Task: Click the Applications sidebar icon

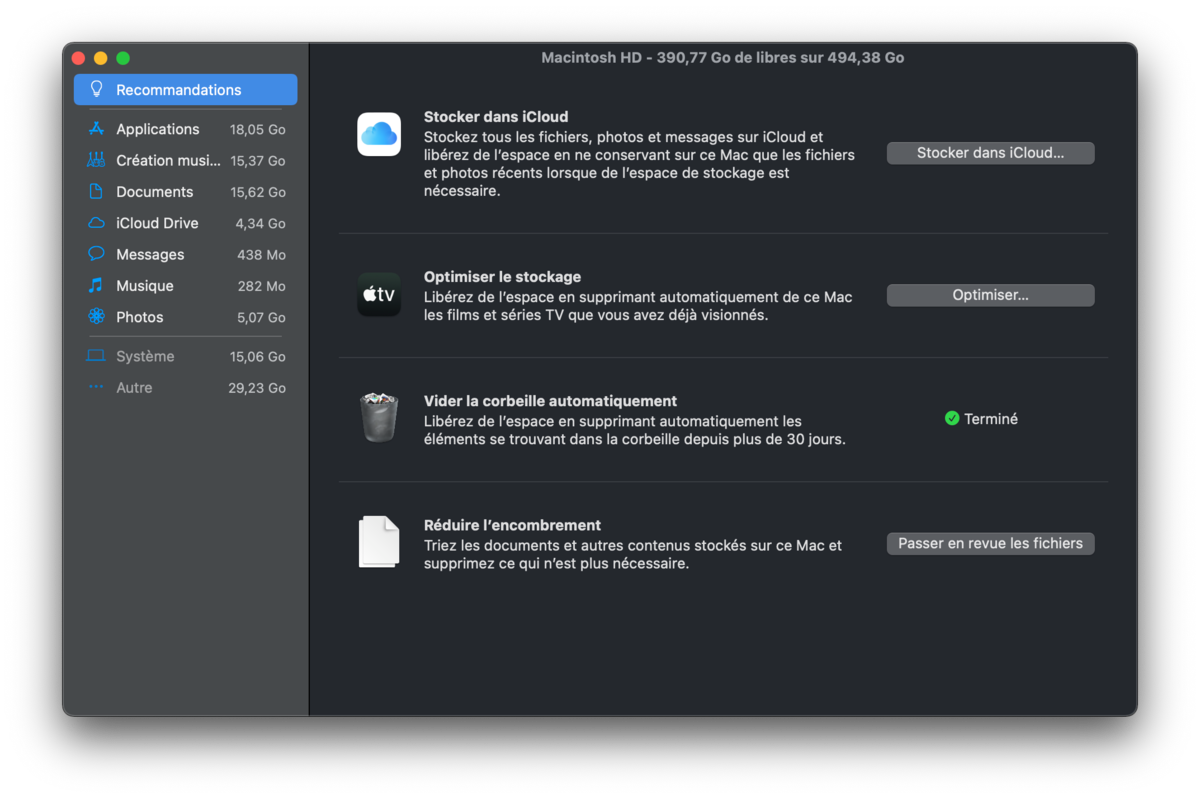Action: click(x=96, y=129)
